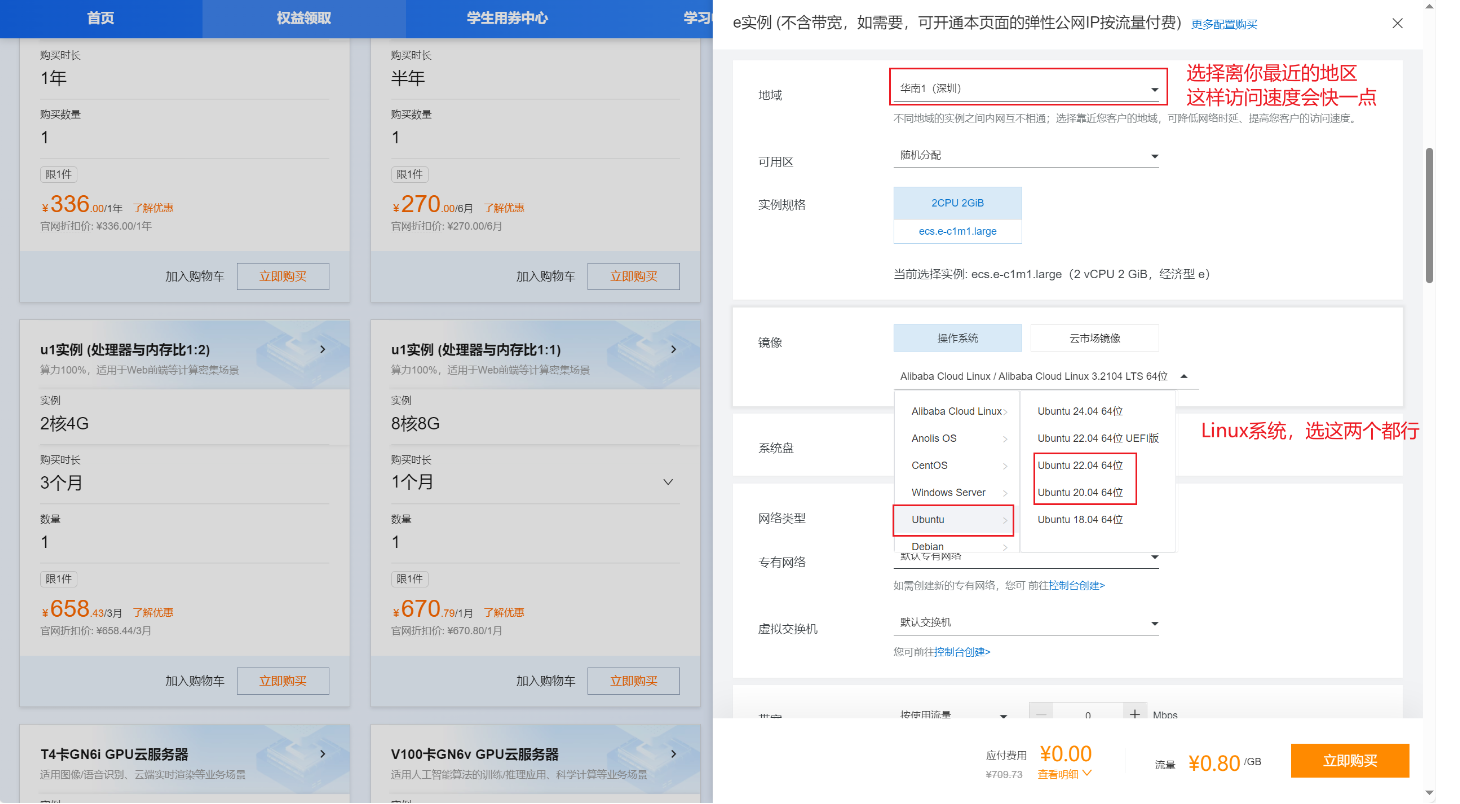
Task: Open 了解优惠 on the ¥670 card
Action: coord(504,612)
